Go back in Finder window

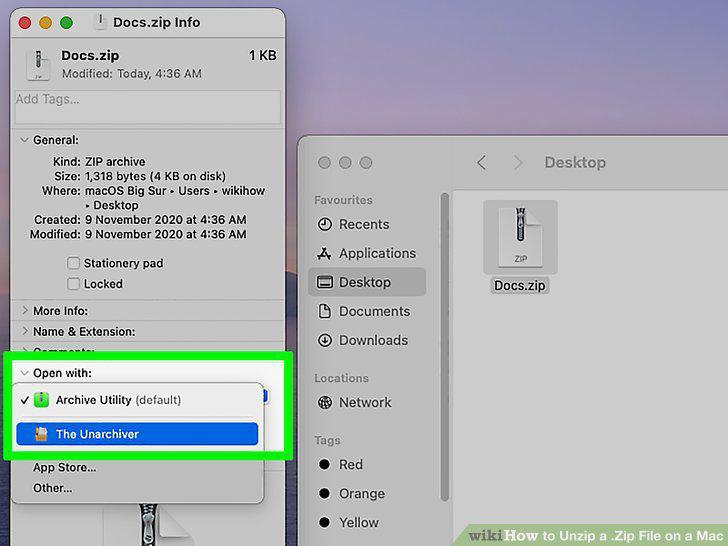481,162
